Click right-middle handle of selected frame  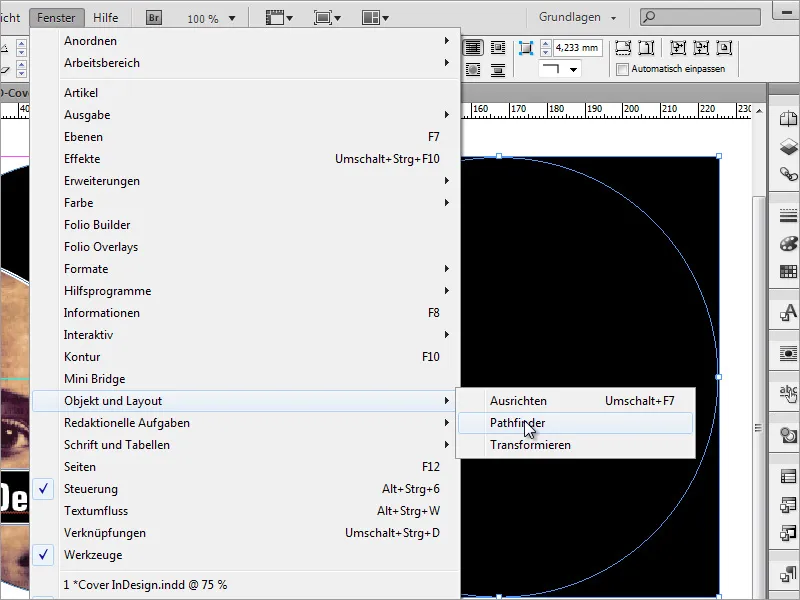(719, 377)
